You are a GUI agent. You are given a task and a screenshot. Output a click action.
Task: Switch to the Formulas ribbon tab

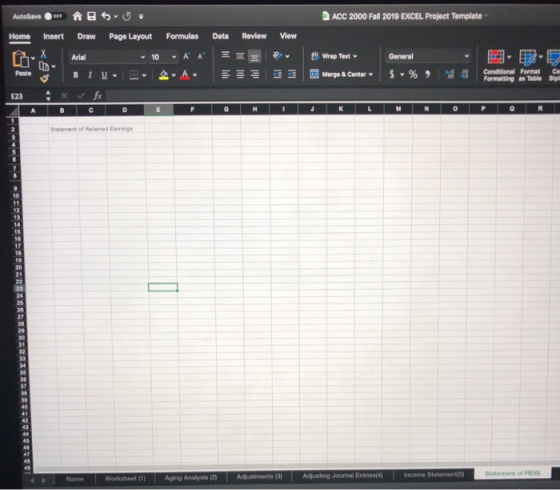182,36
